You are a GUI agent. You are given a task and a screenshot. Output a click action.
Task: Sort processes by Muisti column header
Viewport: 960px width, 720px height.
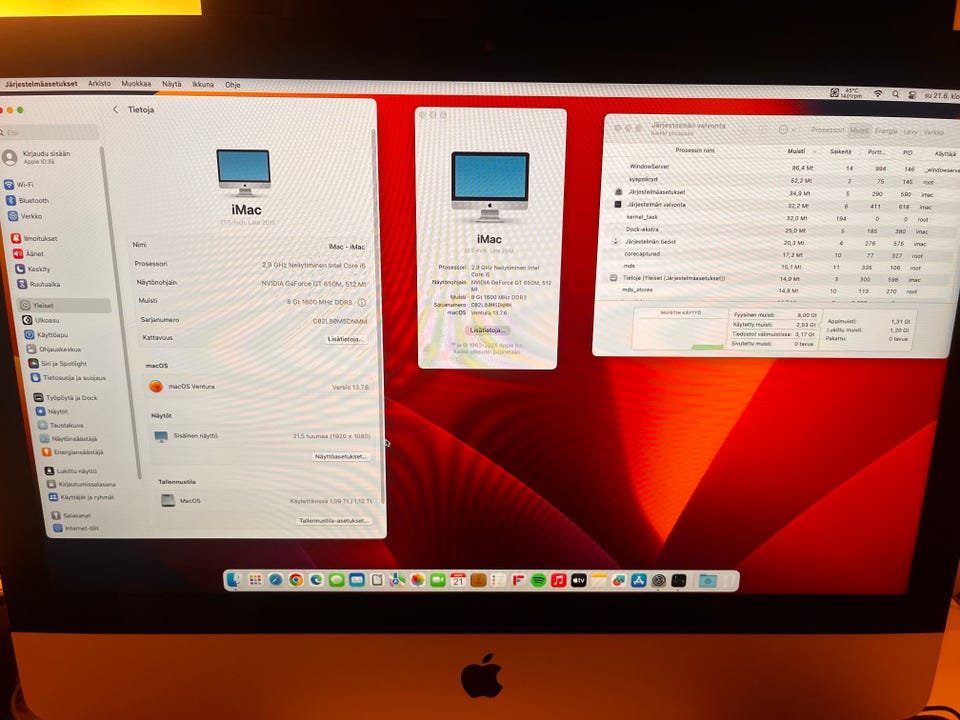[796, 151]
